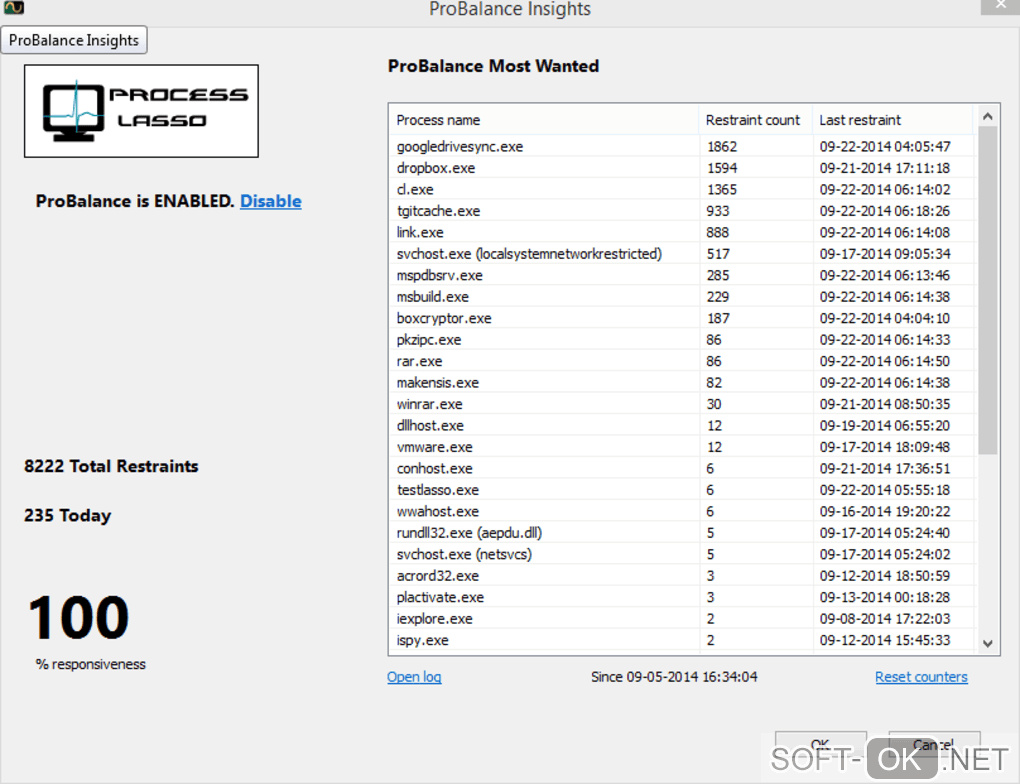Select the winrar.exe row
Viewport: 1020px width, 784px height.
pyautogui.click(x=682, y=404)
